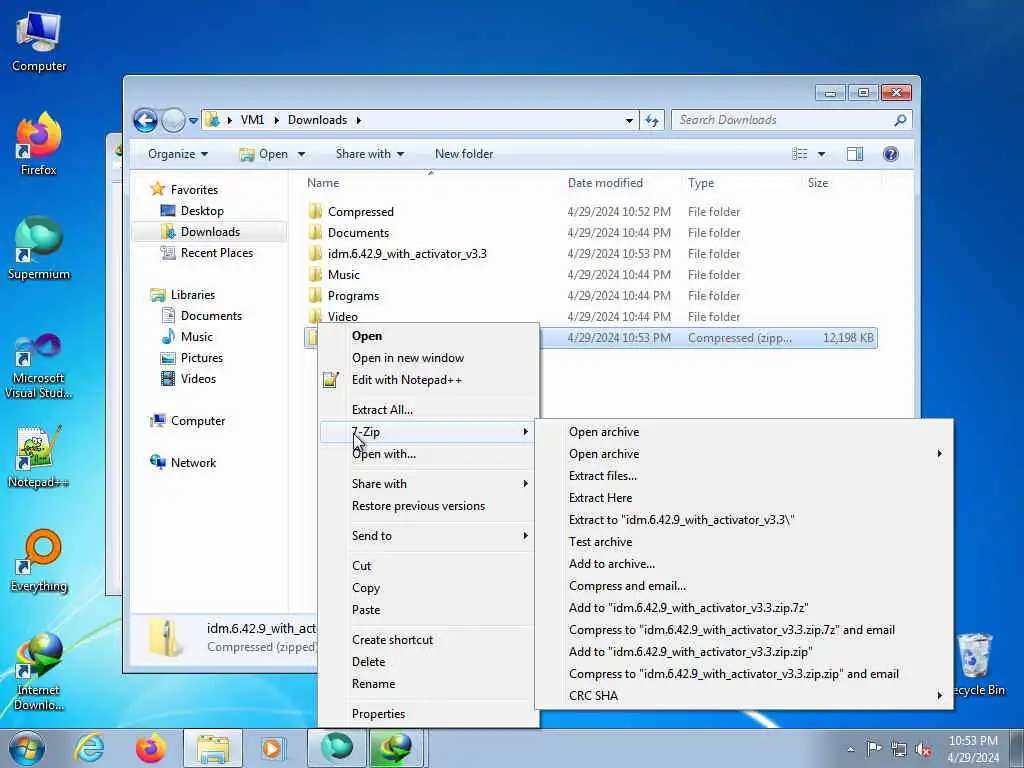The height and width of the screenshot is (768, 1024).
Task: Choose Extract Here in 7-Zip submenu
Action: (600, 498)
